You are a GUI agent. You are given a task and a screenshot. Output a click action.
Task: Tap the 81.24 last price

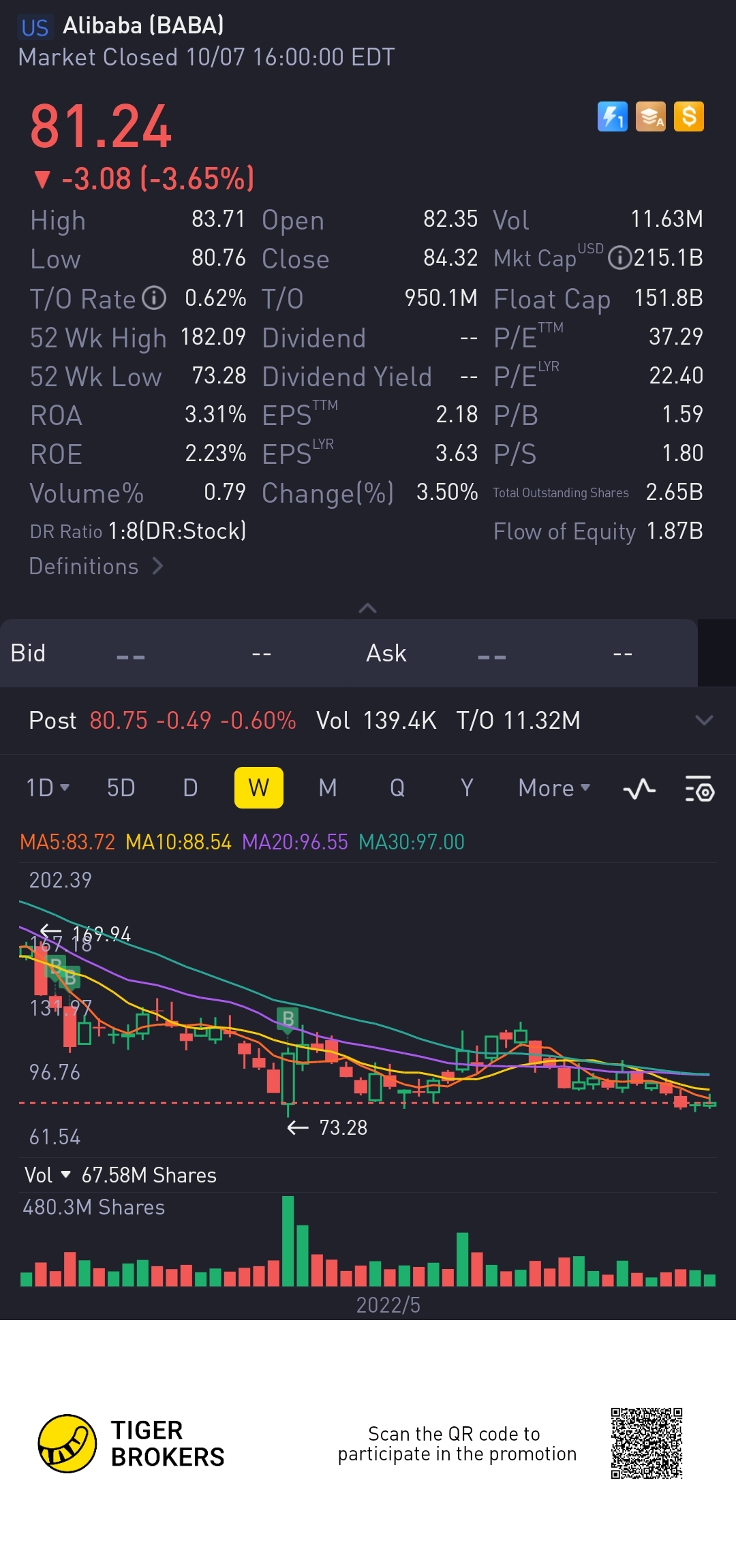click(101, 127)
